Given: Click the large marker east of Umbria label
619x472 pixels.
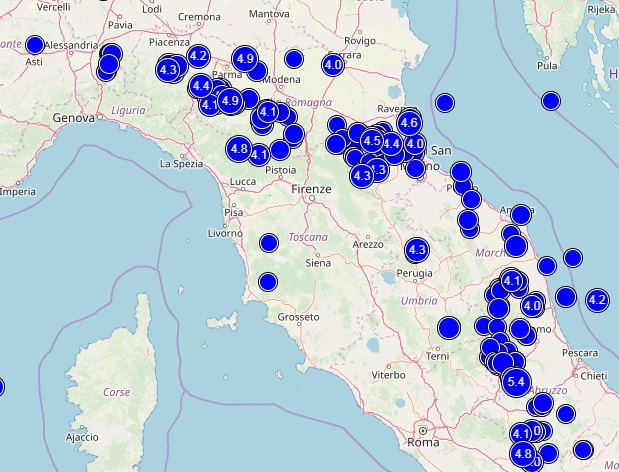Looking at the screenshot, I should coord(449,328).
